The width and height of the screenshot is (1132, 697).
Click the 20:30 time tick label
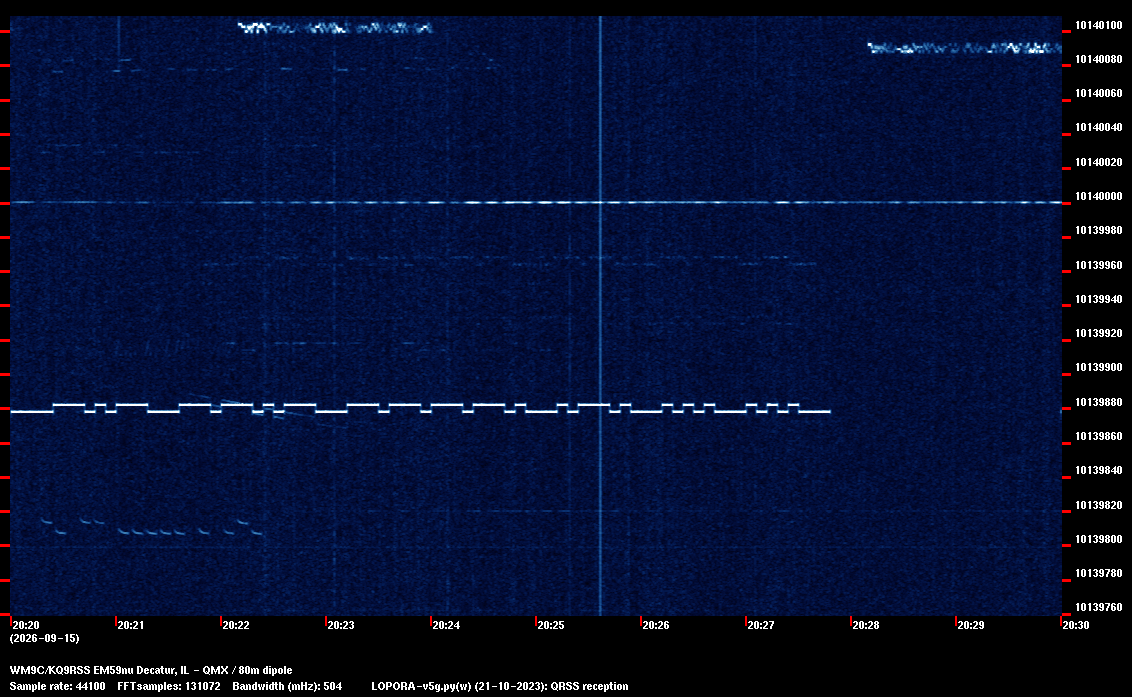pyautogui.click(x=1075, y=625)
